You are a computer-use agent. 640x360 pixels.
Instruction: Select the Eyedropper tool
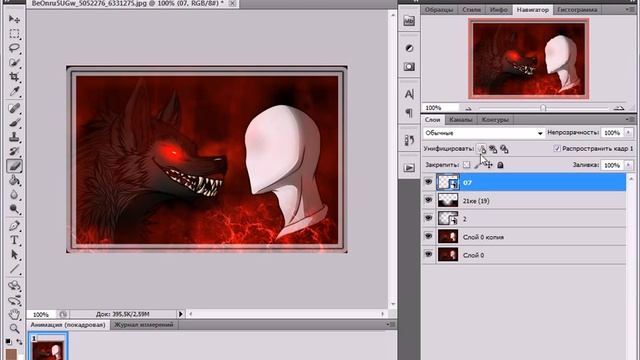point(14,91)
